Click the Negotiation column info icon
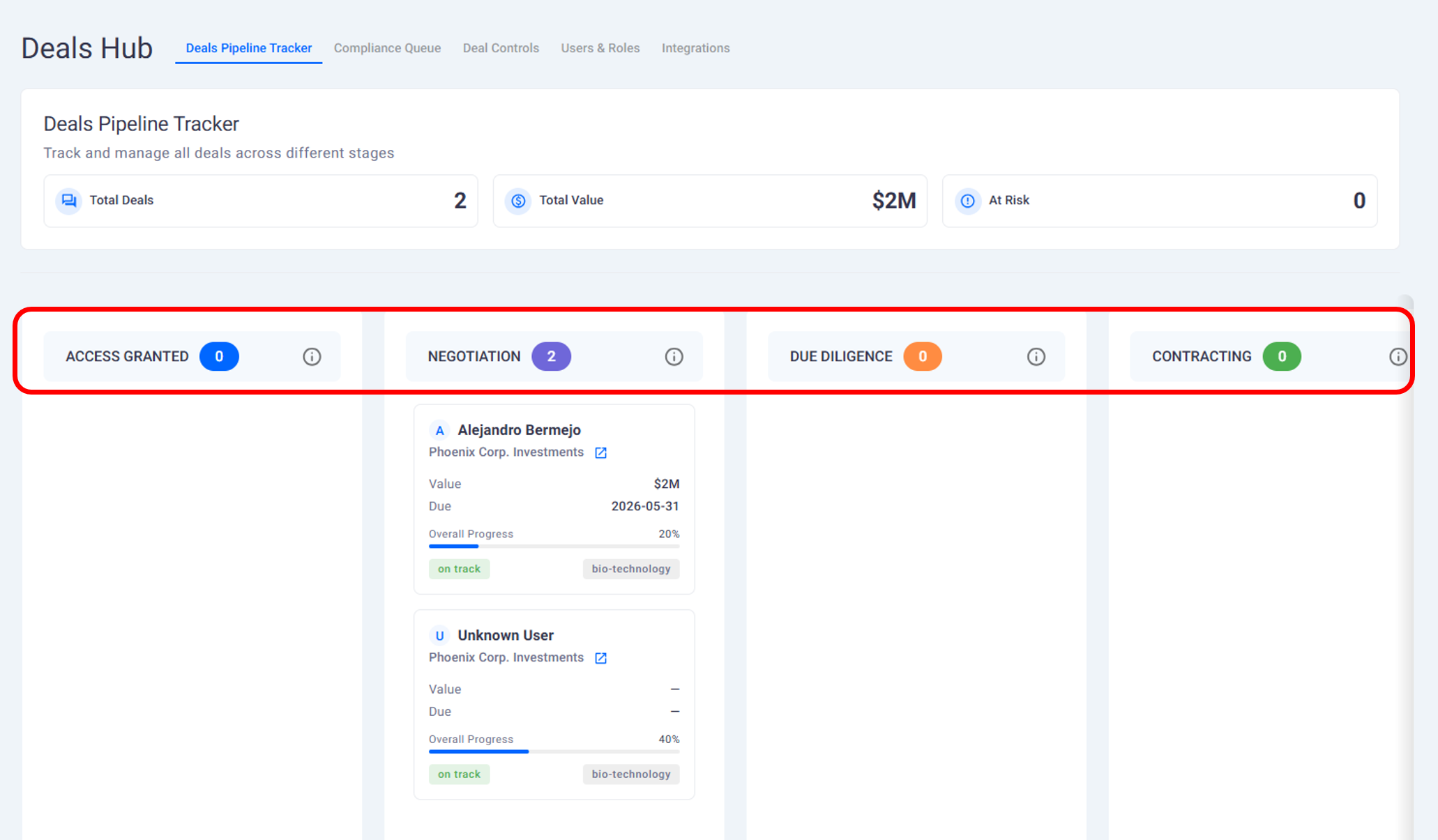1438x840 pixels. [x=674, y=357]
